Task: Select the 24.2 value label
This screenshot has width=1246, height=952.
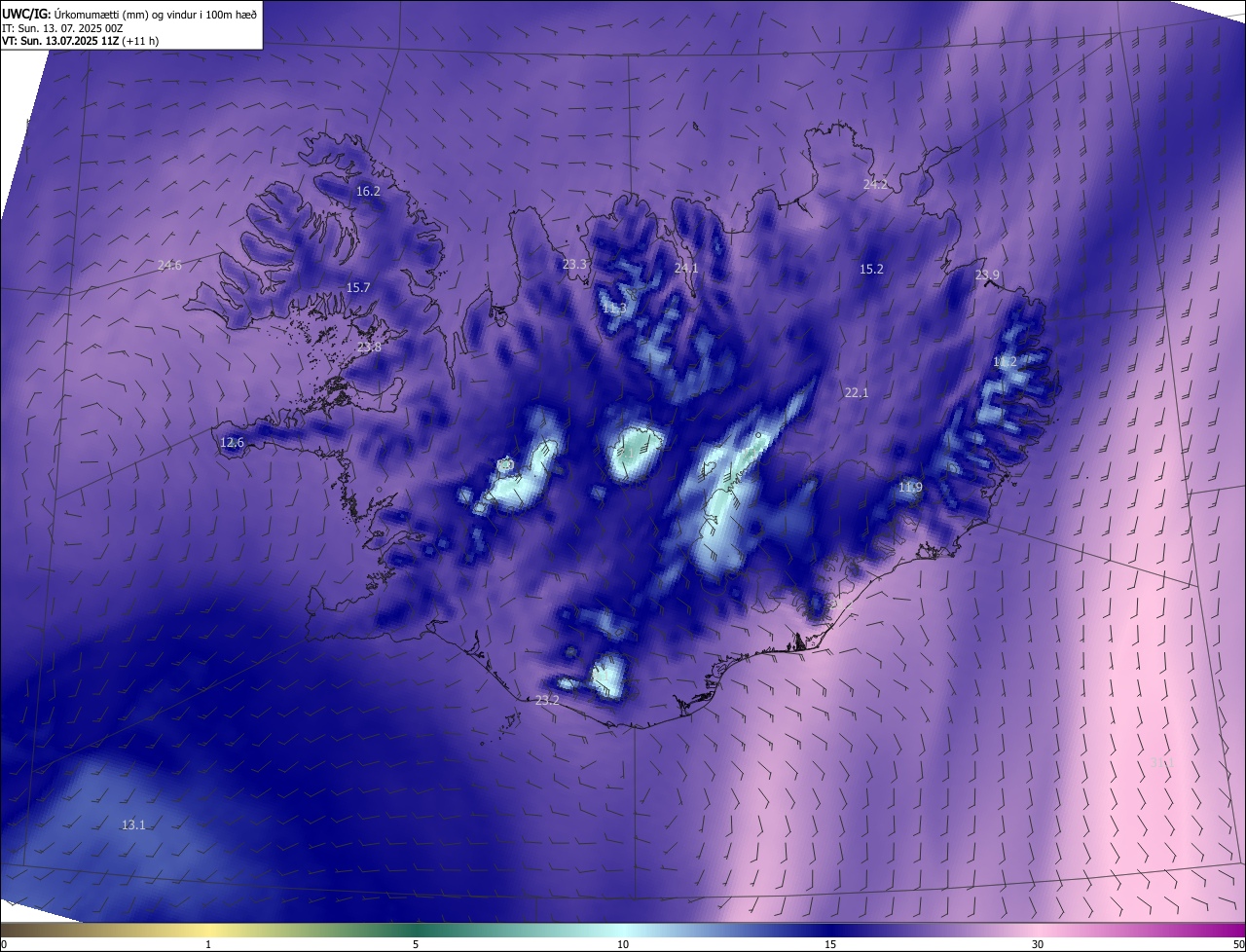Action: [x=875, y=184]
